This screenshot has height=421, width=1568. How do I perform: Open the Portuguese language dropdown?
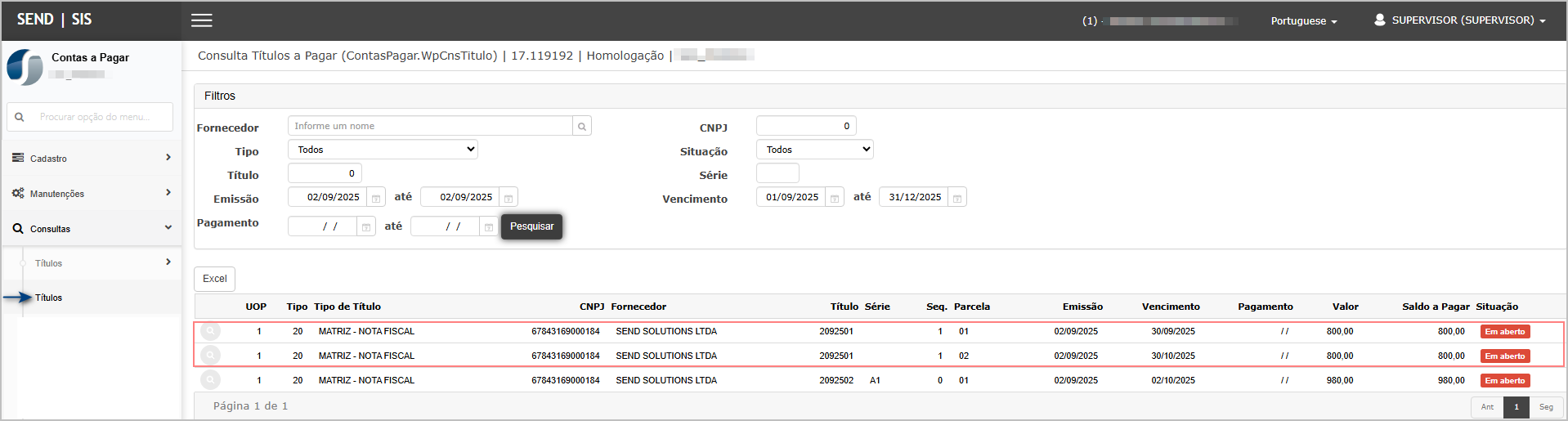1303,21
